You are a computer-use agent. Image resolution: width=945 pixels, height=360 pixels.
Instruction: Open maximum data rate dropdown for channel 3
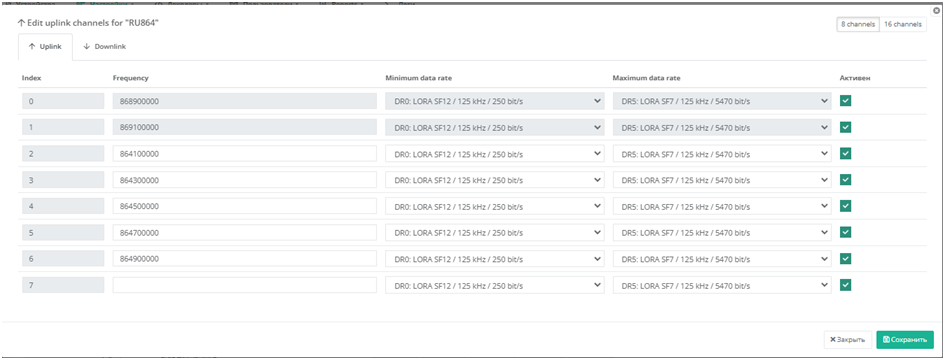coord(722,180)
